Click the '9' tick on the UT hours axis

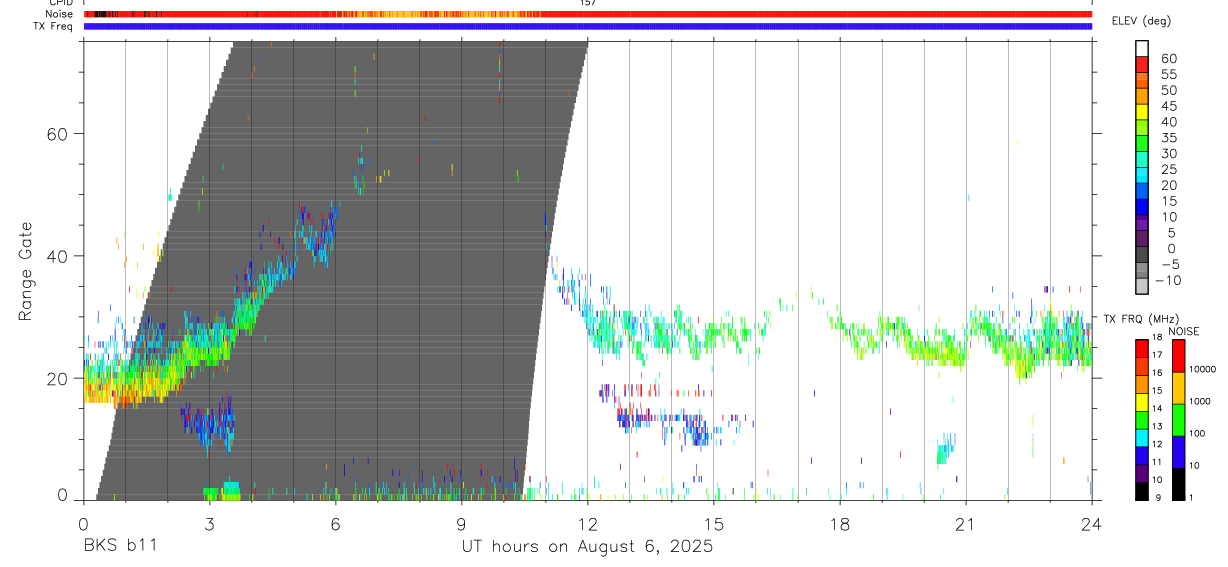tap(461, 522)
